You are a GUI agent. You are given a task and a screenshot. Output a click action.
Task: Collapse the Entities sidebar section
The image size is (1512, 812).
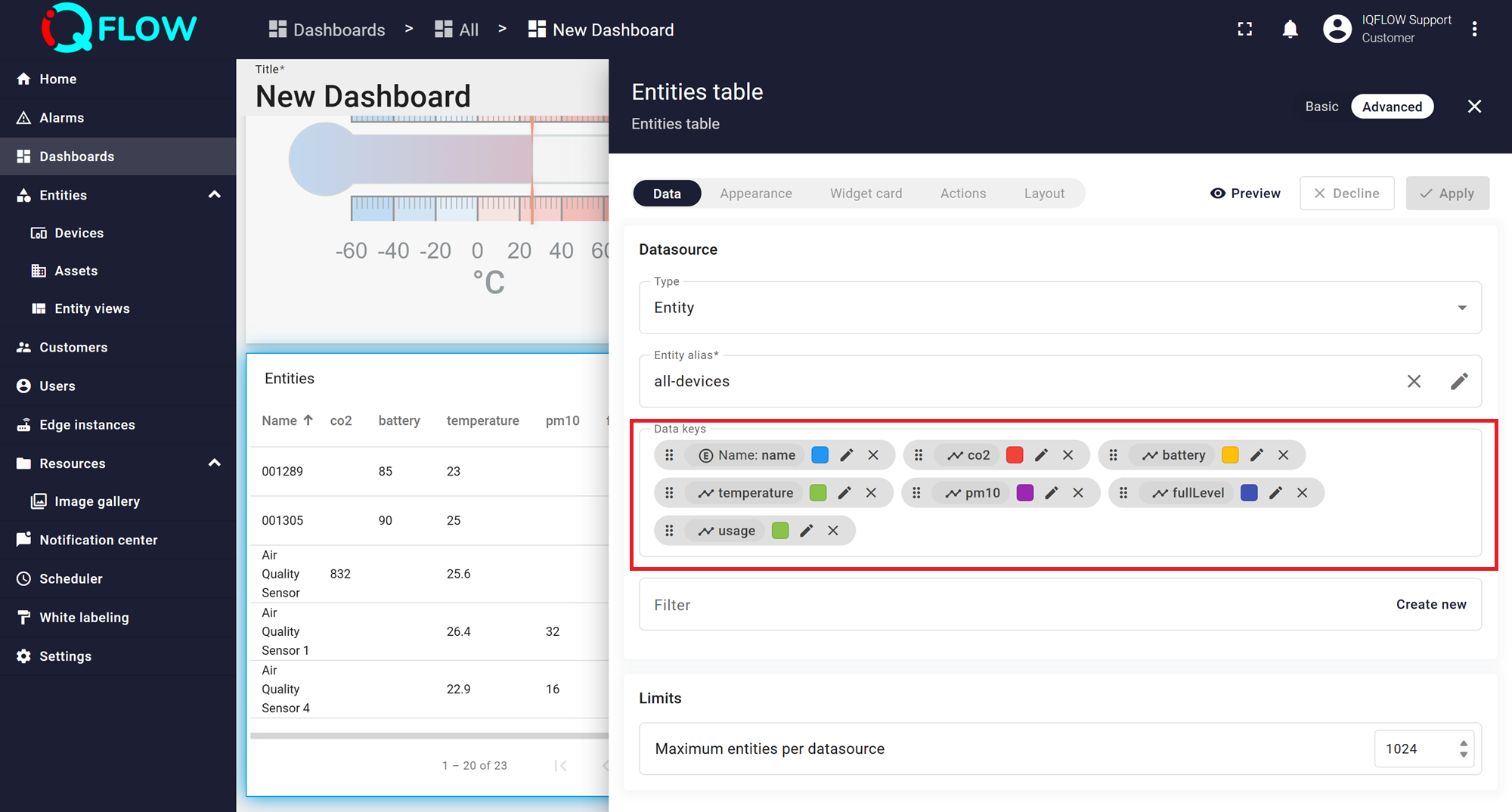[x=215, y=195]
